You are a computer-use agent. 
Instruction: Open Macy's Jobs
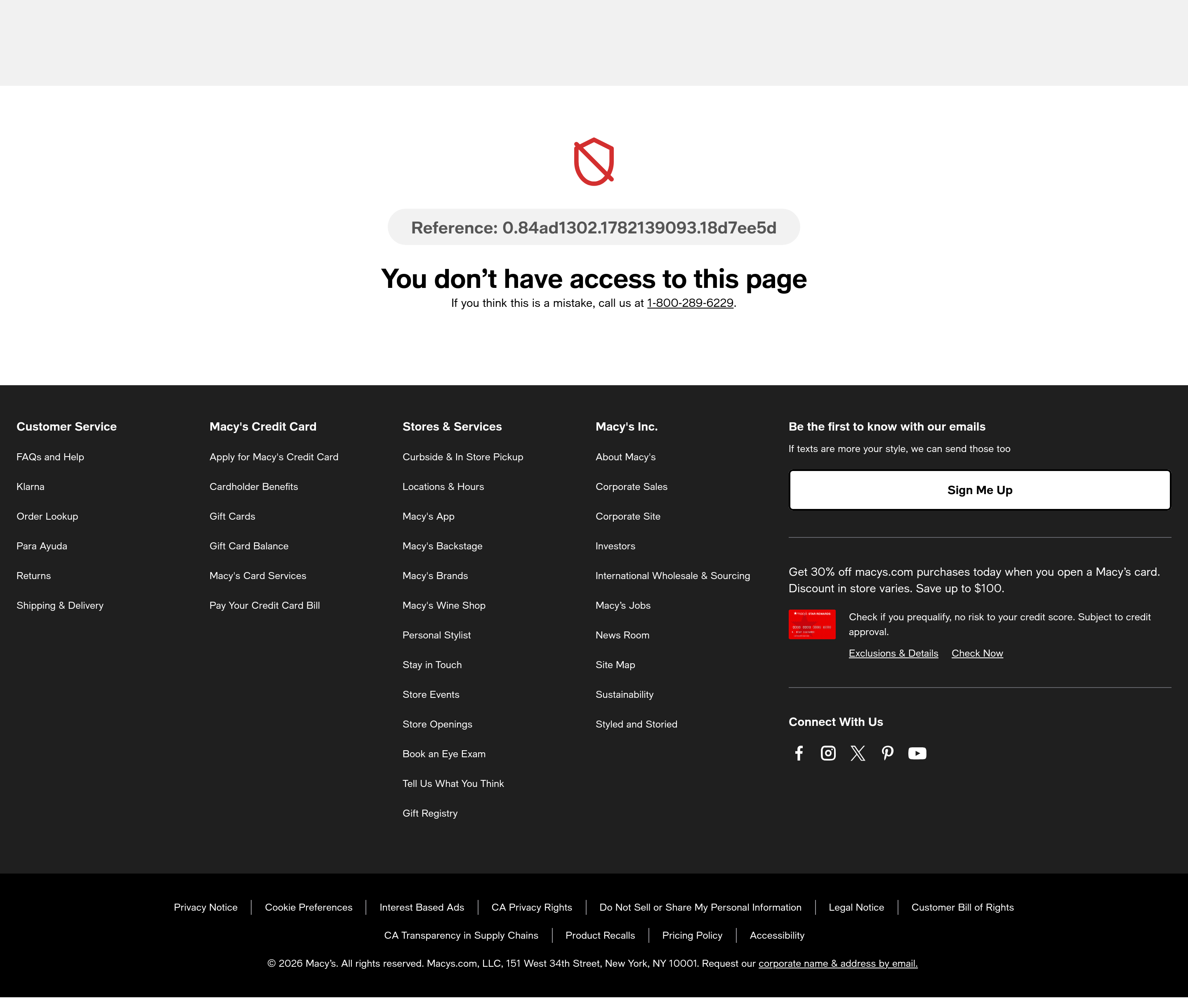623,605
